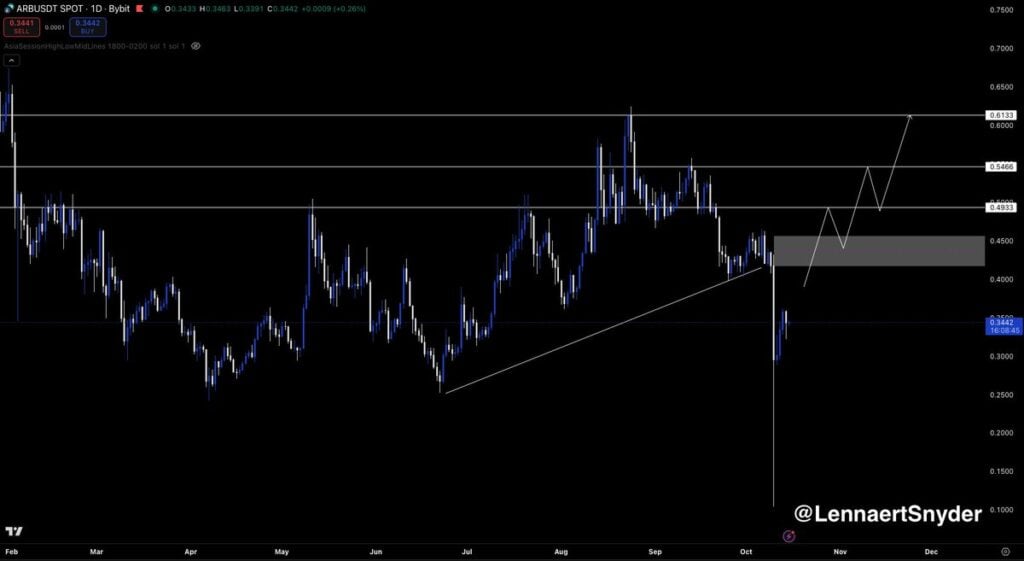Collapse the indicator legend with chevron
1024x561 pixels.
point(11,61)
